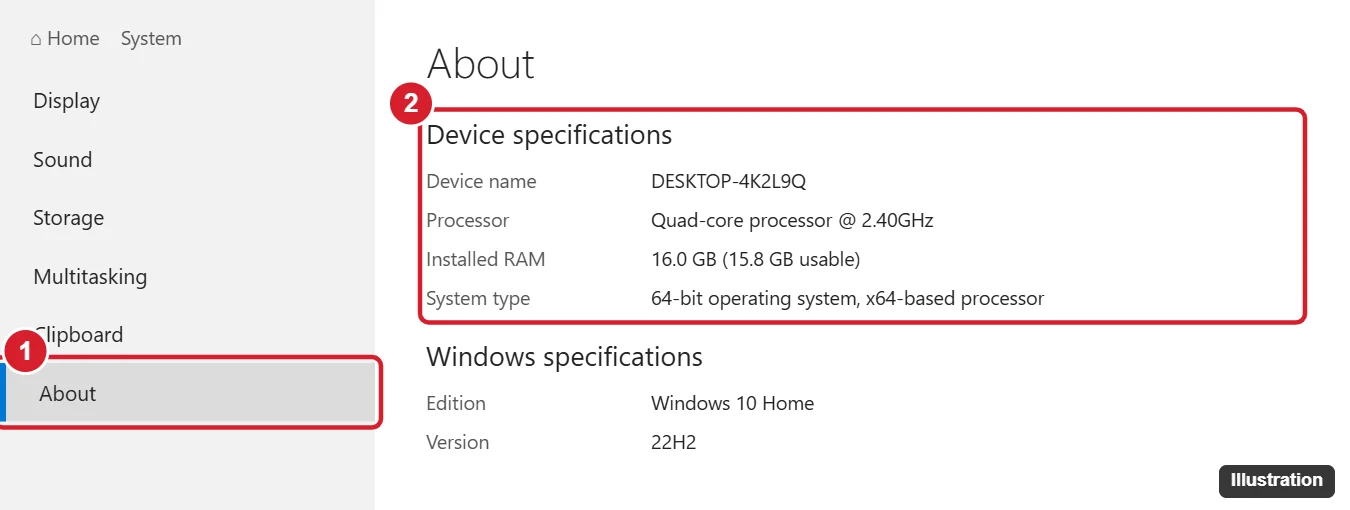Open the Sound settings page
This screenshot has height=510, width=1350.
pos(63,160)
